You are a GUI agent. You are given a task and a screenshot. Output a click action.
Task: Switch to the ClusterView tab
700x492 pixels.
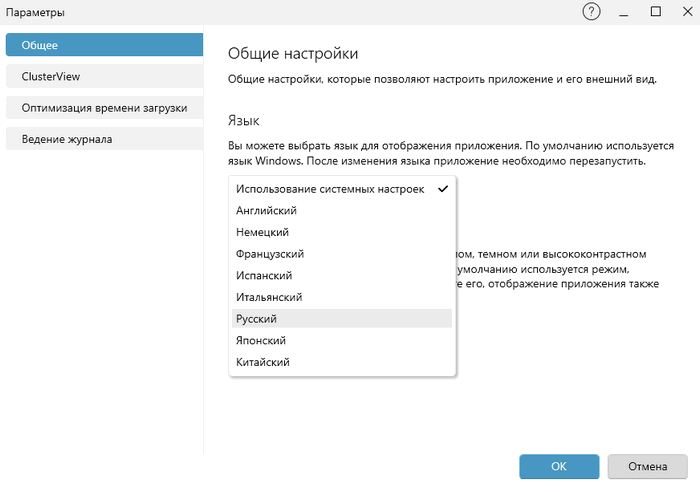(x=104, y=76)
